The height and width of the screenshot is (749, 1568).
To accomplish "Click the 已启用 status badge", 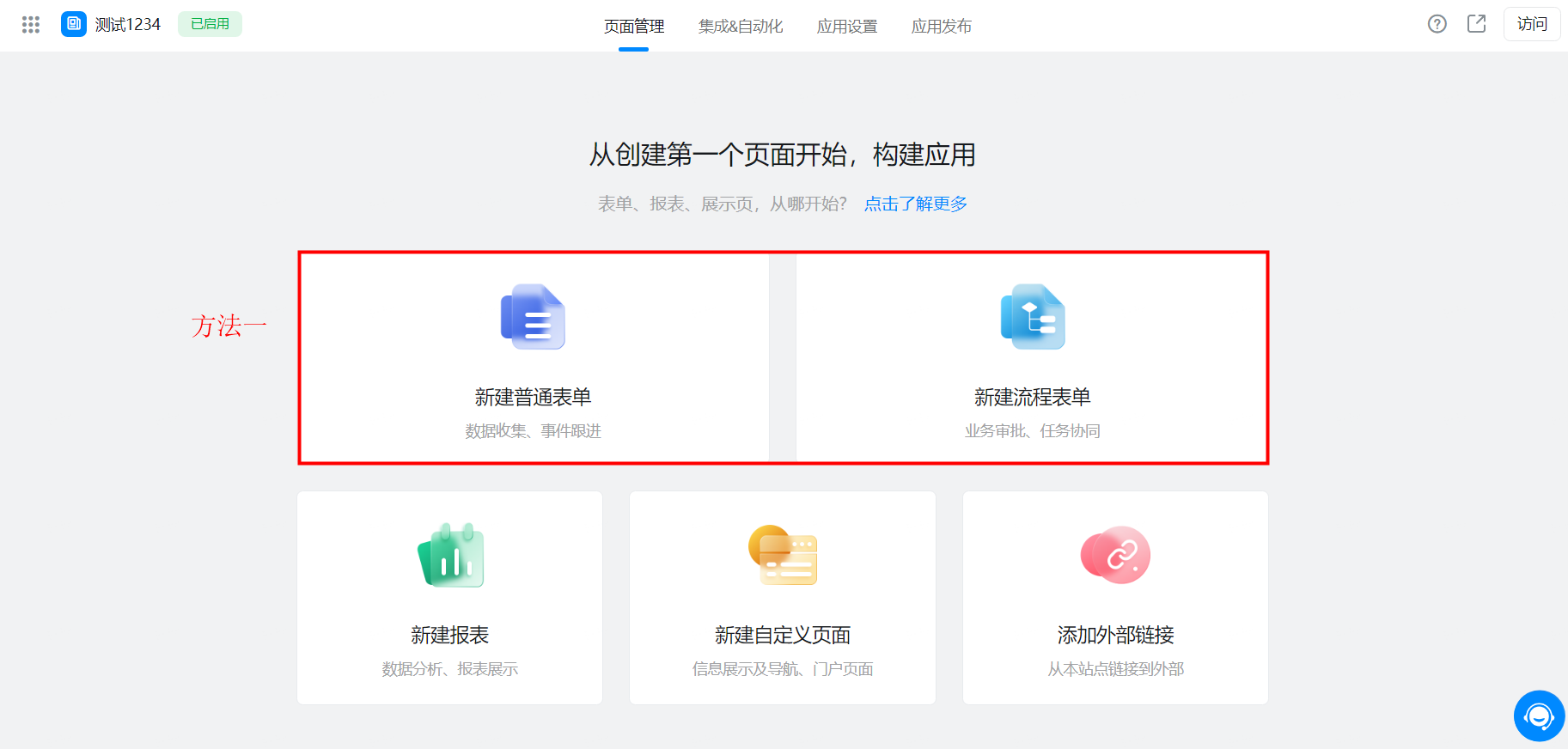I will 210,24.
